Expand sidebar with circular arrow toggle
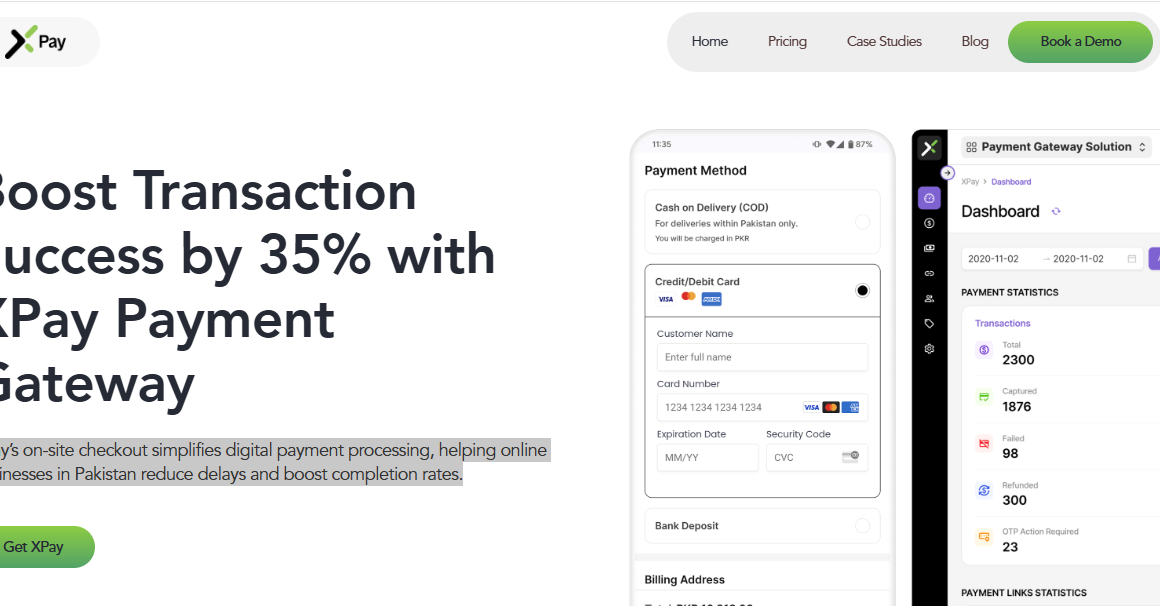This screenshot has height=606, width=1160. pyautogui.click(x=948, y=173)
